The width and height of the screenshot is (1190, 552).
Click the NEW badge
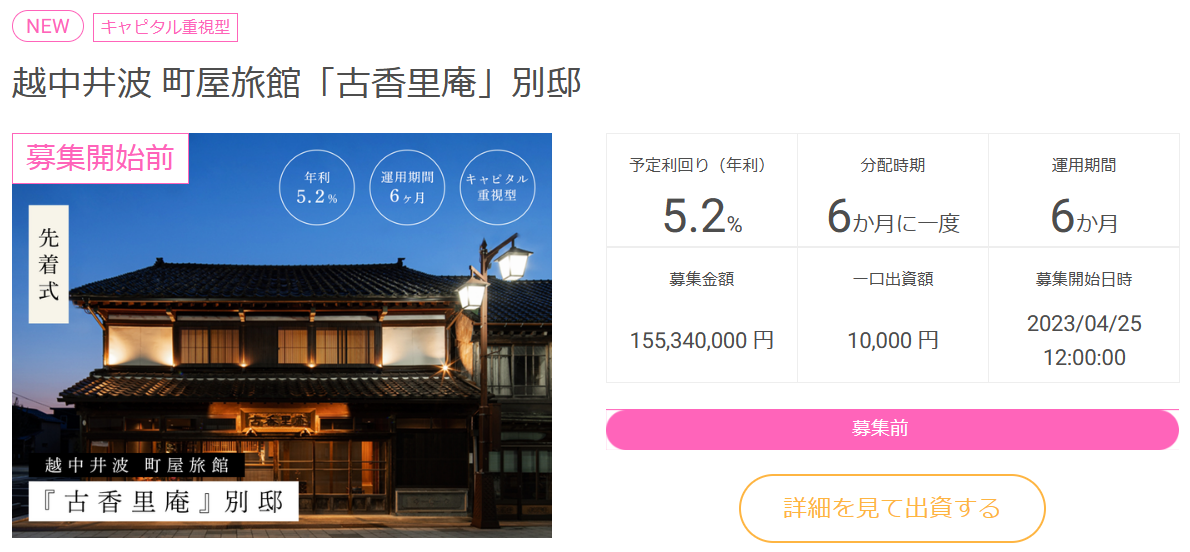click(48, 27)
